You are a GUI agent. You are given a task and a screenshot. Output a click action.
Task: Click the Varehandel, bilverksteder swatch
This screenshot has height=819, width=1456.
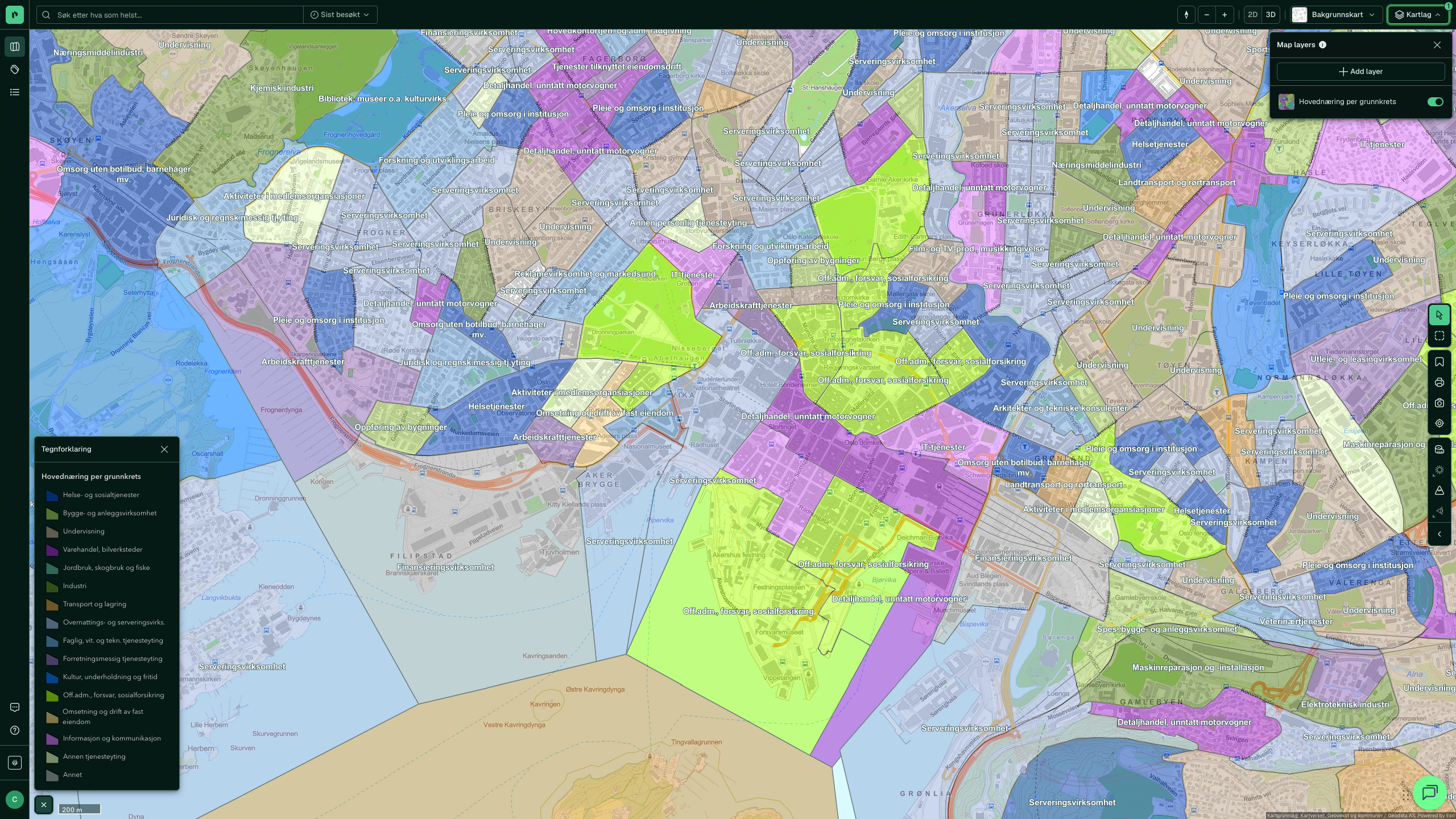pos(52,550)
